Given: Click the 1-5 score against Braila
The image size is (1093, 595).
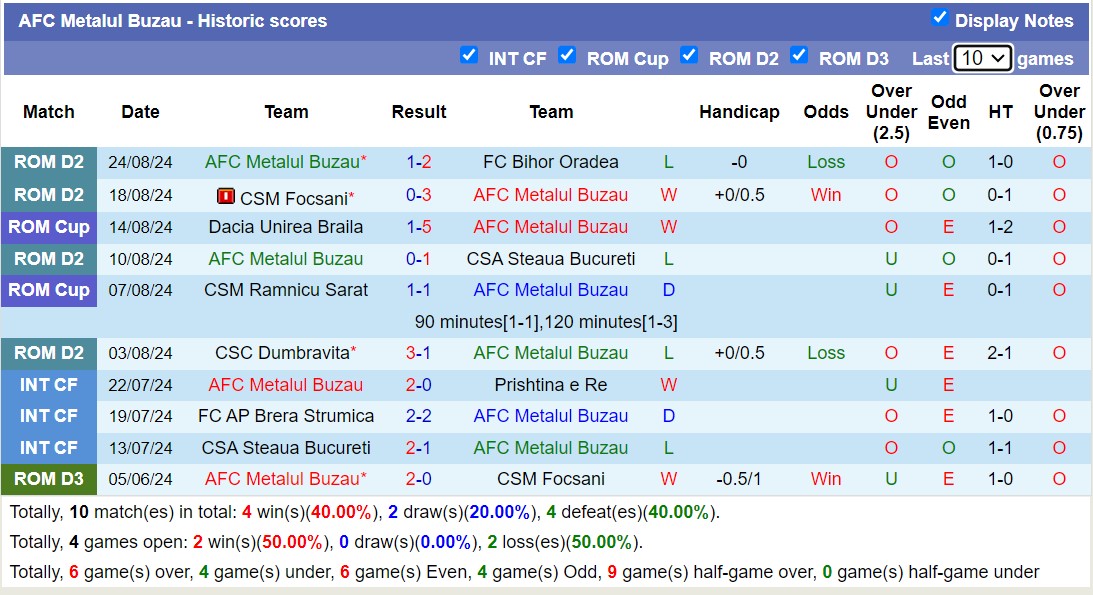Looking at the screenshot, I should click(418, 227).
